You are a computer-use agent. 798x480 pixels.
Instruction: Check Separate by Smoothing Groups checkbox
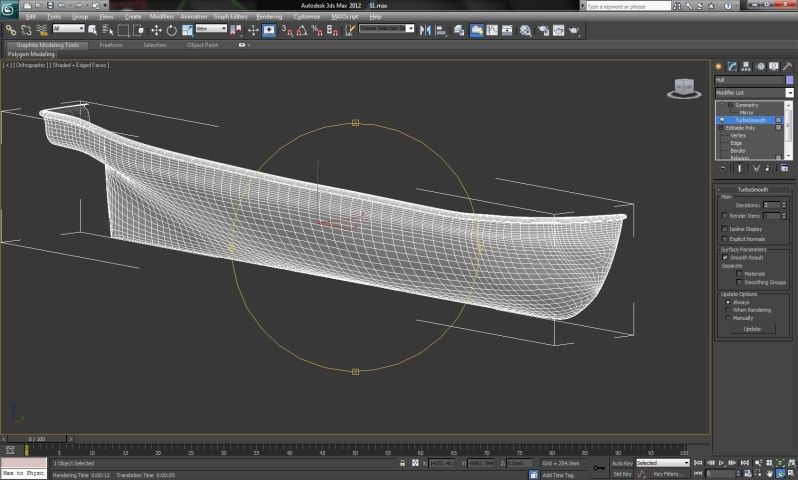(739, 282)
